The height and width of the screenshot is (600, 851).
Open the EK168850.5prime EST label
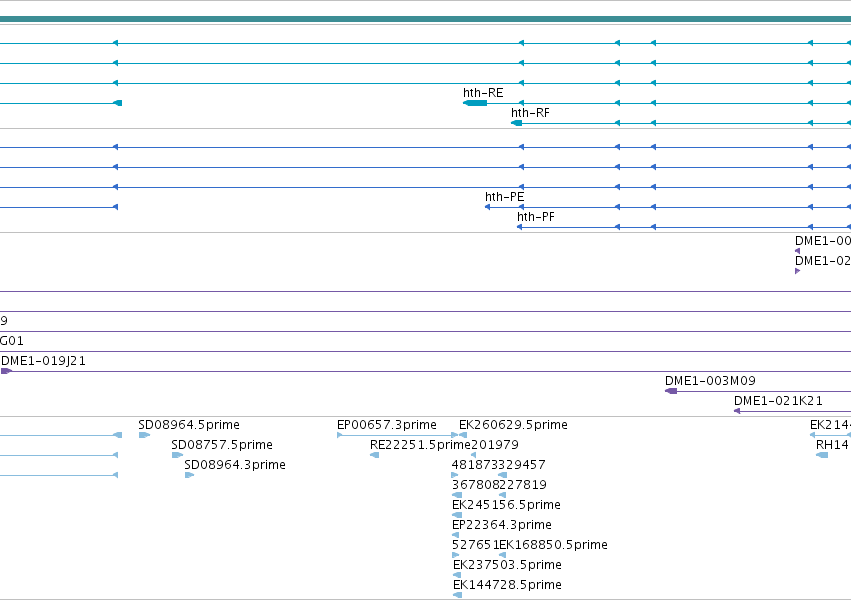[x=554, y=545]
